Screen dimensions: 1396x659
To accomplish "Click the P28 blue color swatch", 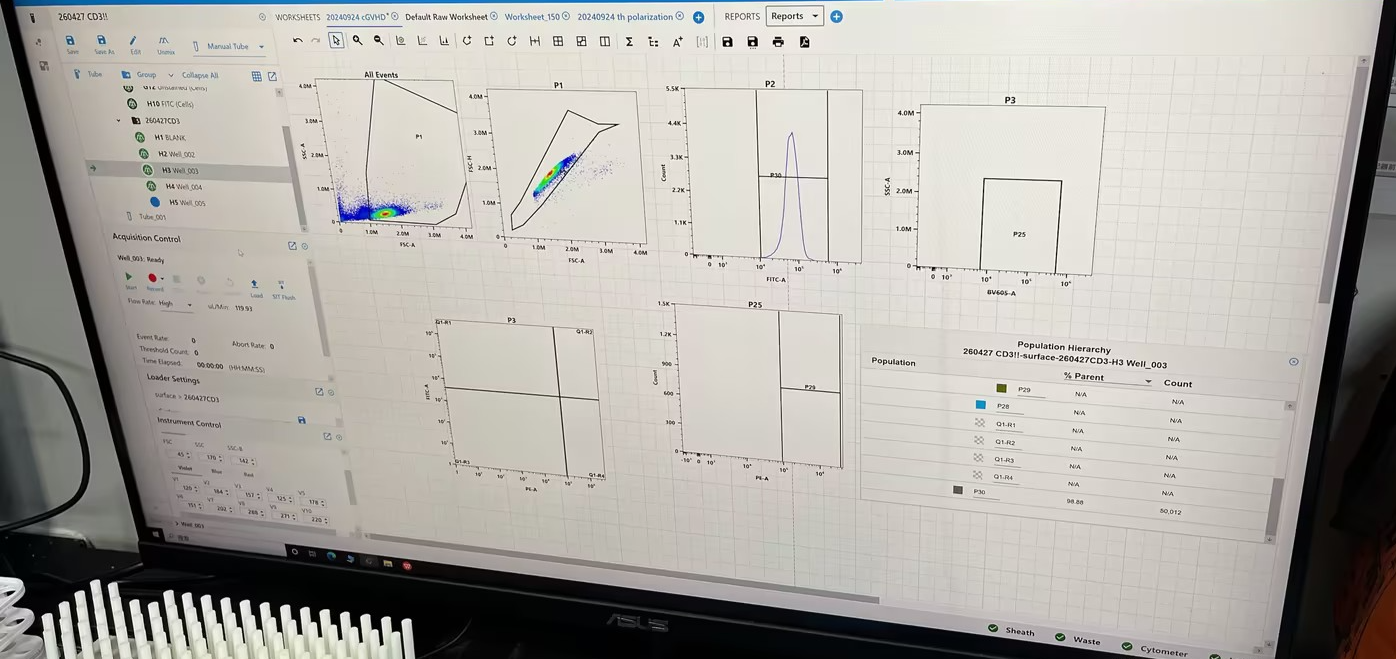I will (981, 405).
